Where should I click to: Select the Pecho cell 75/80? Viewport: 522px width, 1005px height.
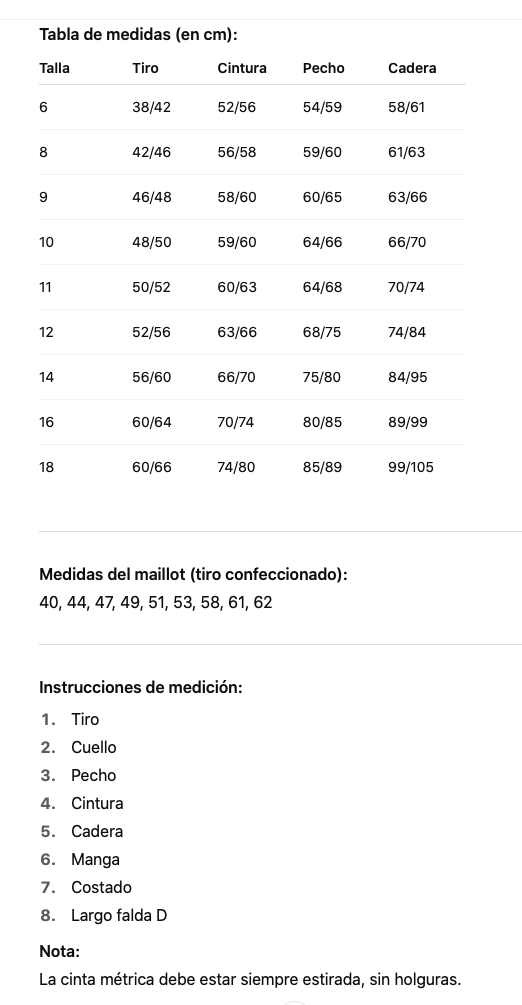[322, 377]
